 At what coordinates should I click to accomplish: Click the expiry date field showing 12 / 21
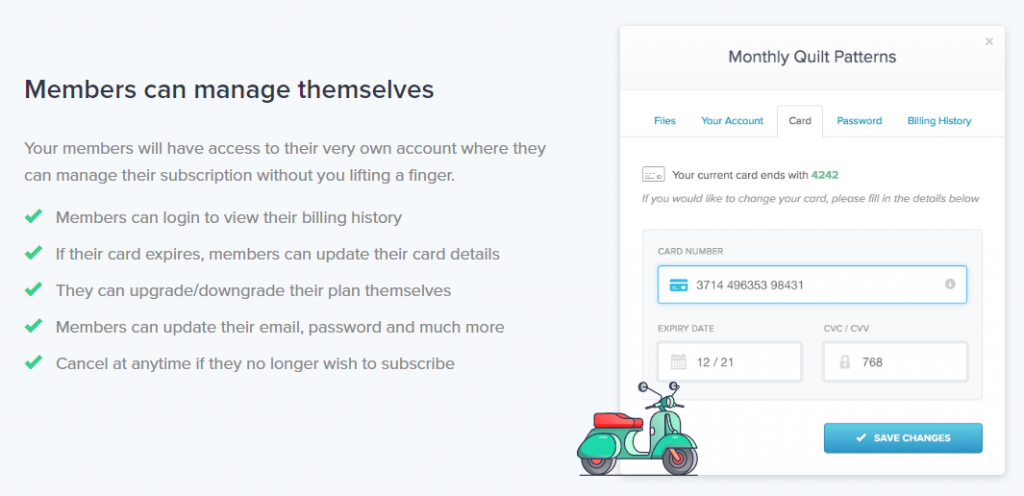pos(729,362)
